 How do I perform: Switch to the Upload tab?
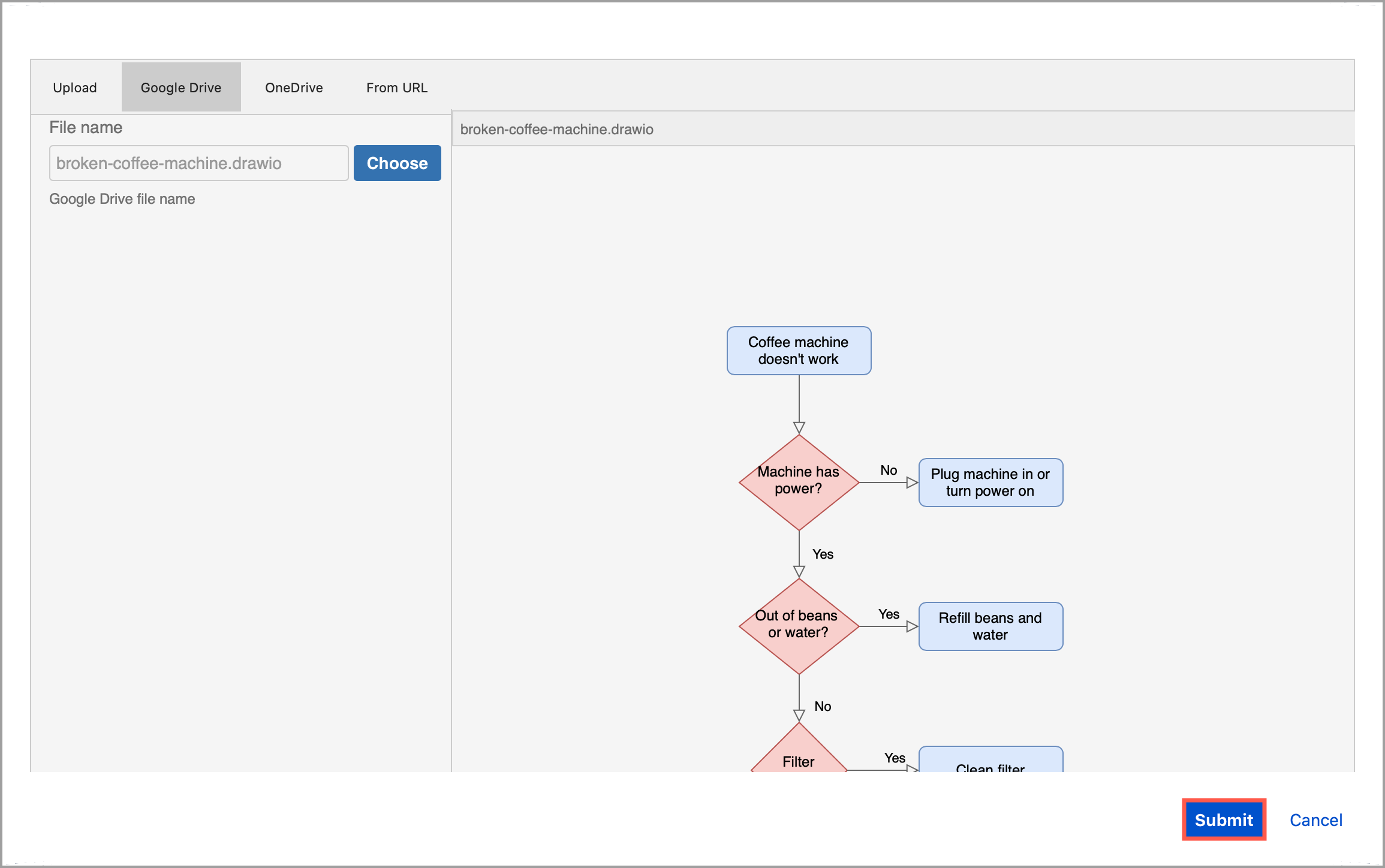pyautogui.click(x=74, y=87)
